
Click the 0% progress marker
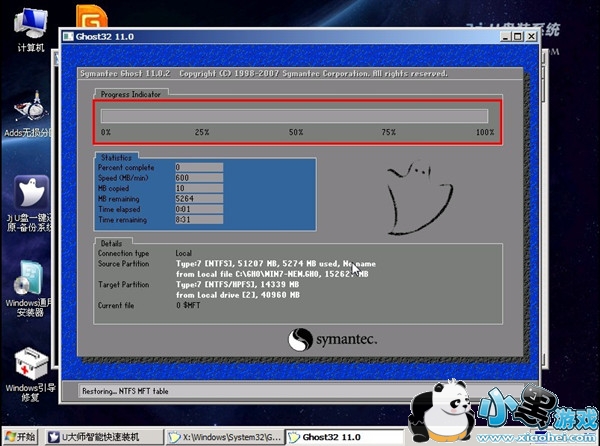click(106, 132)
